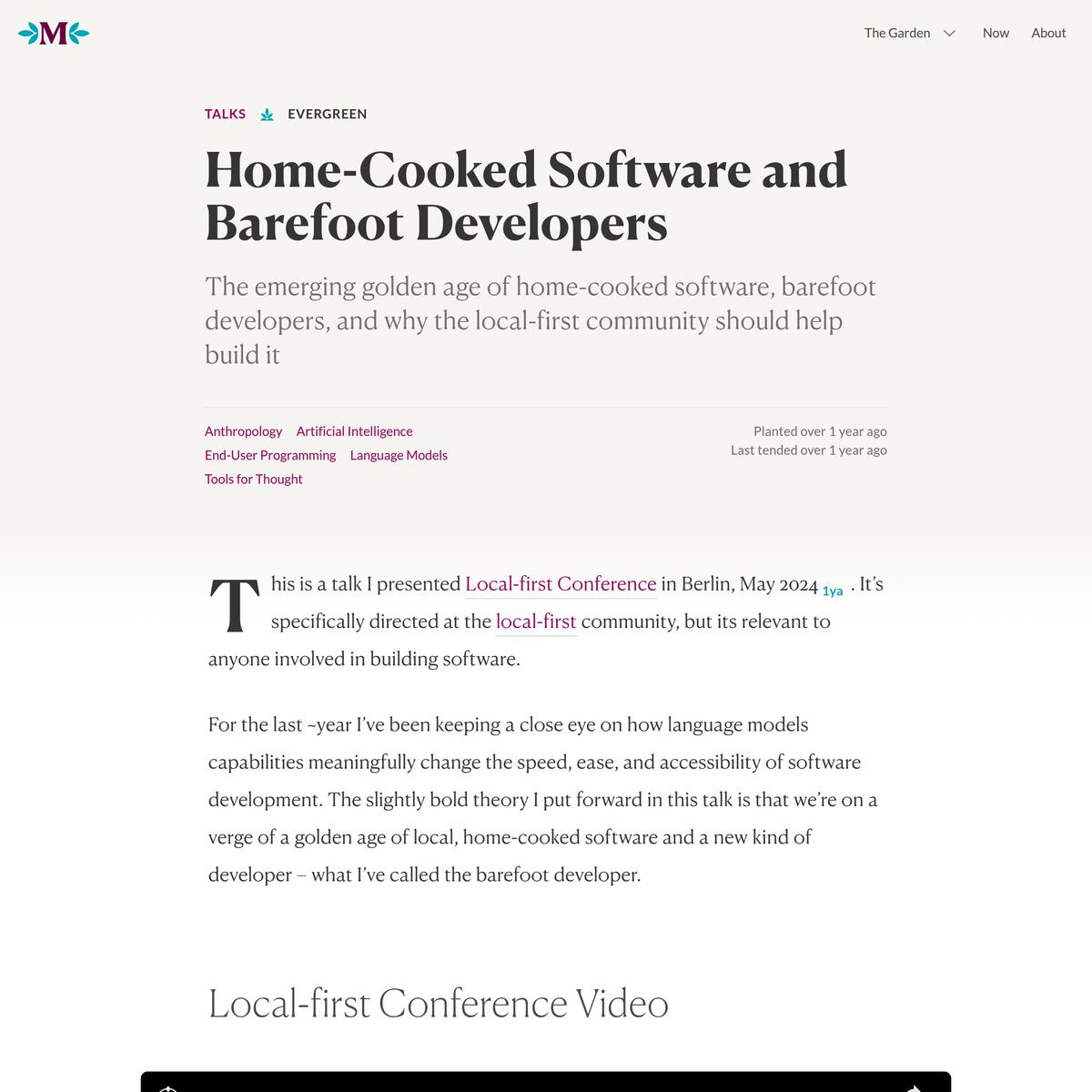Click the 1ya relative date marker

pos(833,591)
